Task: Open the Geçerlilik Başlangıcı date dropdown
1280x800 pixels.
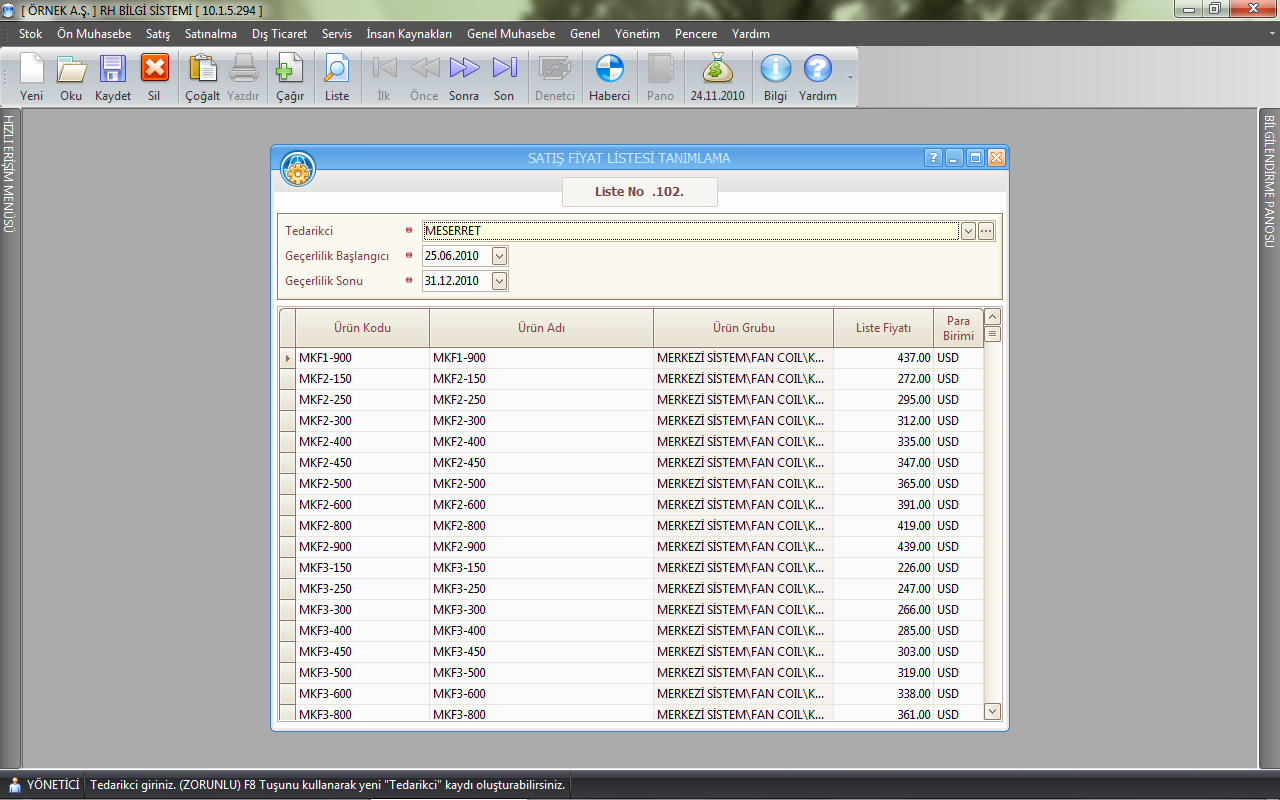Action: pyautogui.click(x=500, y=256)
